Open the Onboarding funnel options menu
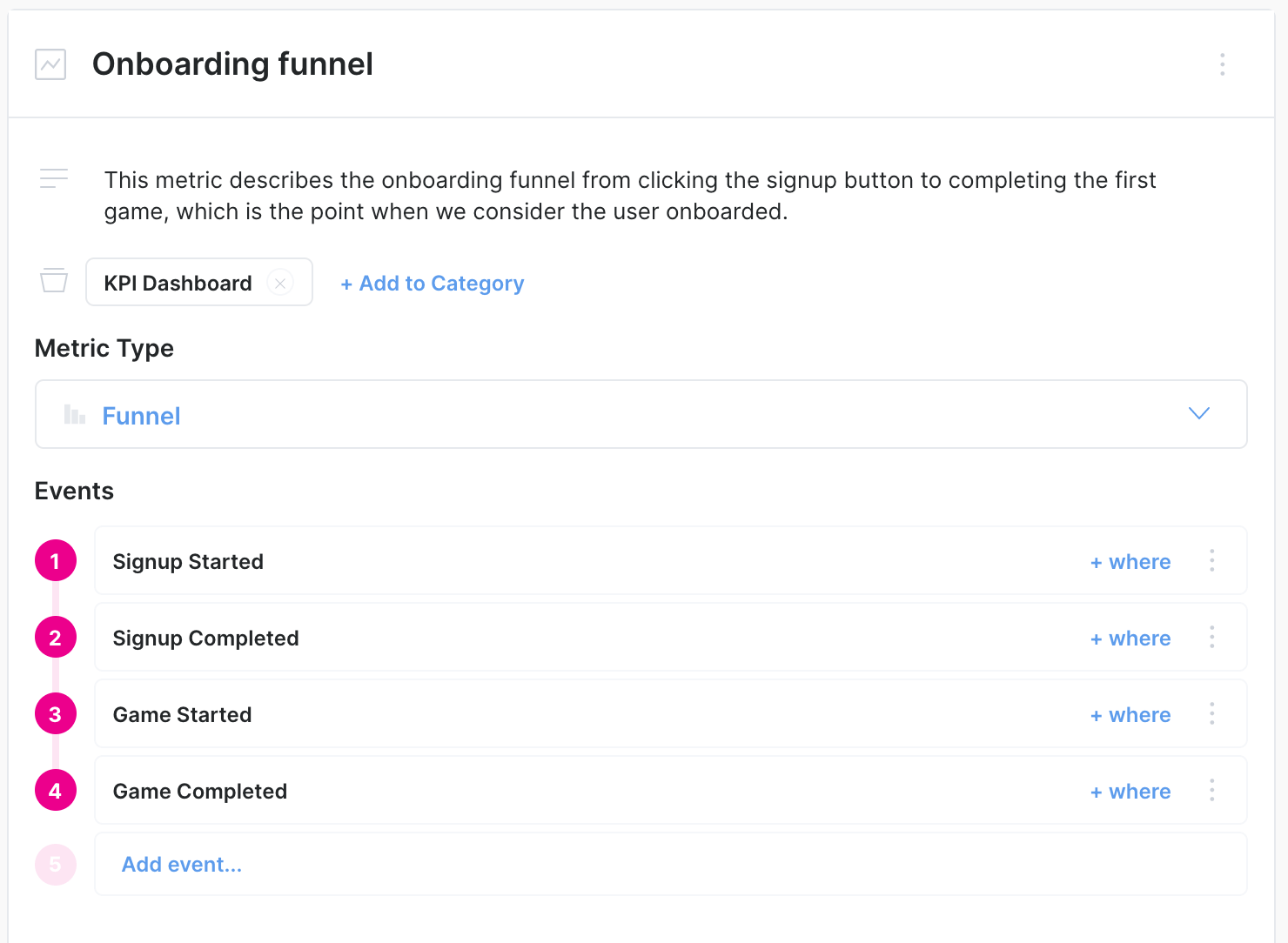The width and height of the screenshot is (1288, 943). pos(1222,64)
